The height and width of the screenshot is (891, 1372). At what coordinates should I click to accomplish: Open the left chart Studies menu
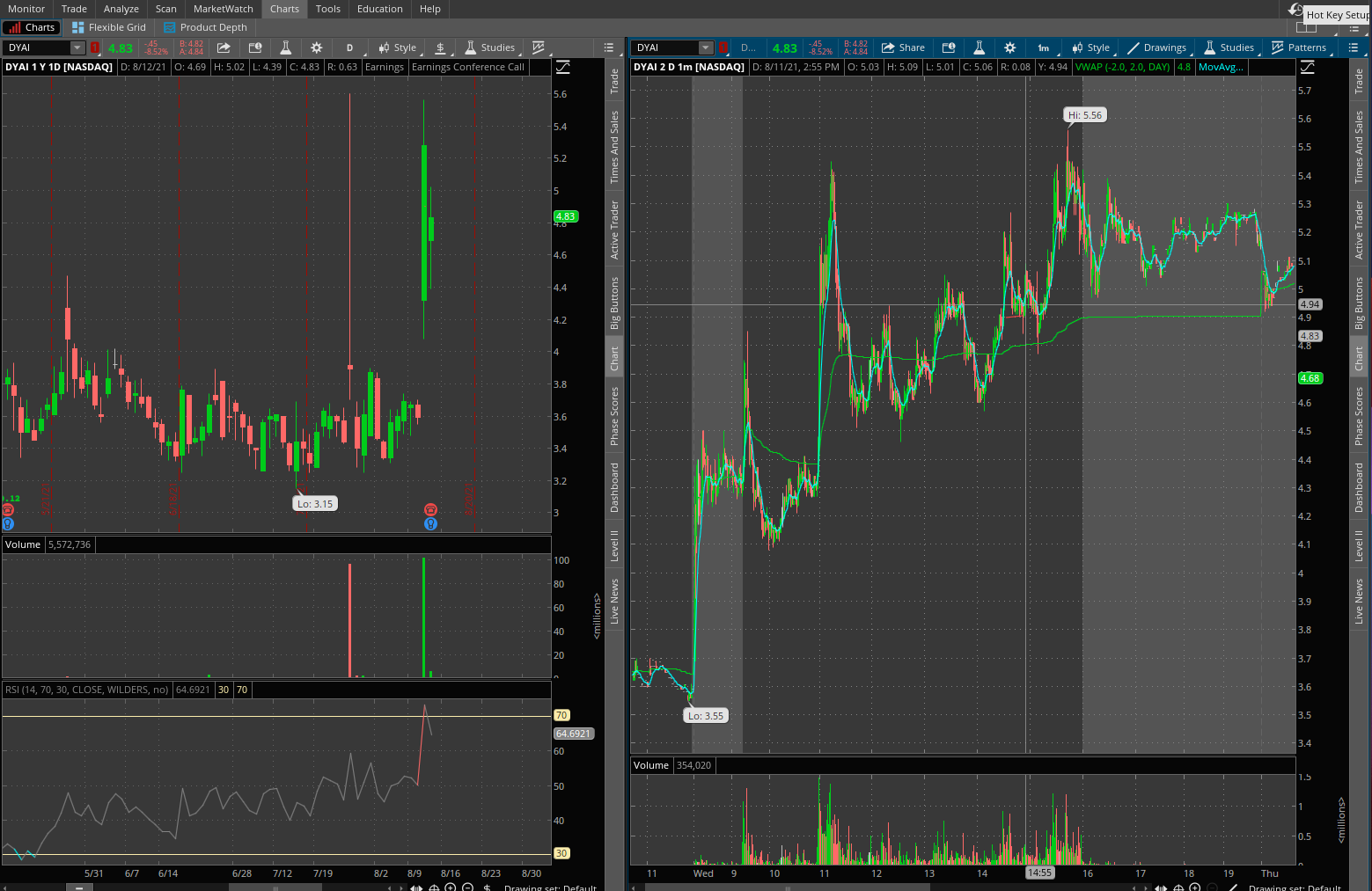pyautogui.click(x=490, y=47)
